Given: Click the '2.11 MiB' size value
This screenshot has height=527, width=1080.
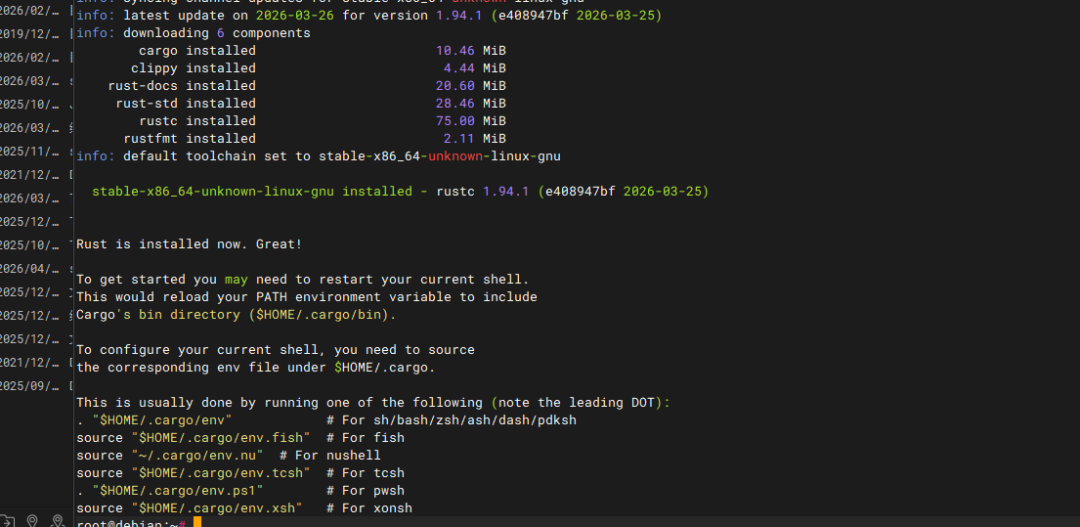Looking at the screenshot, I should pos(475,138).
